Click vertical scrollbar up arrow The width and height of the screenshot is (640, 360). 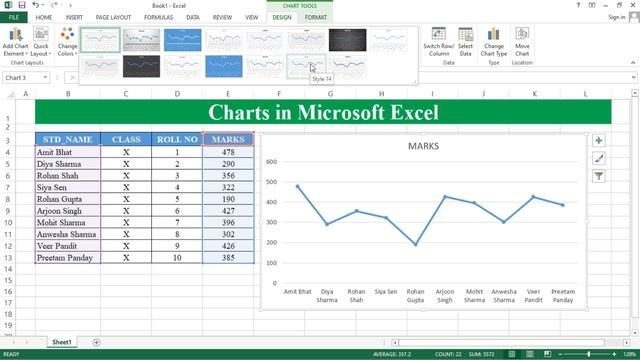(635, 93)
